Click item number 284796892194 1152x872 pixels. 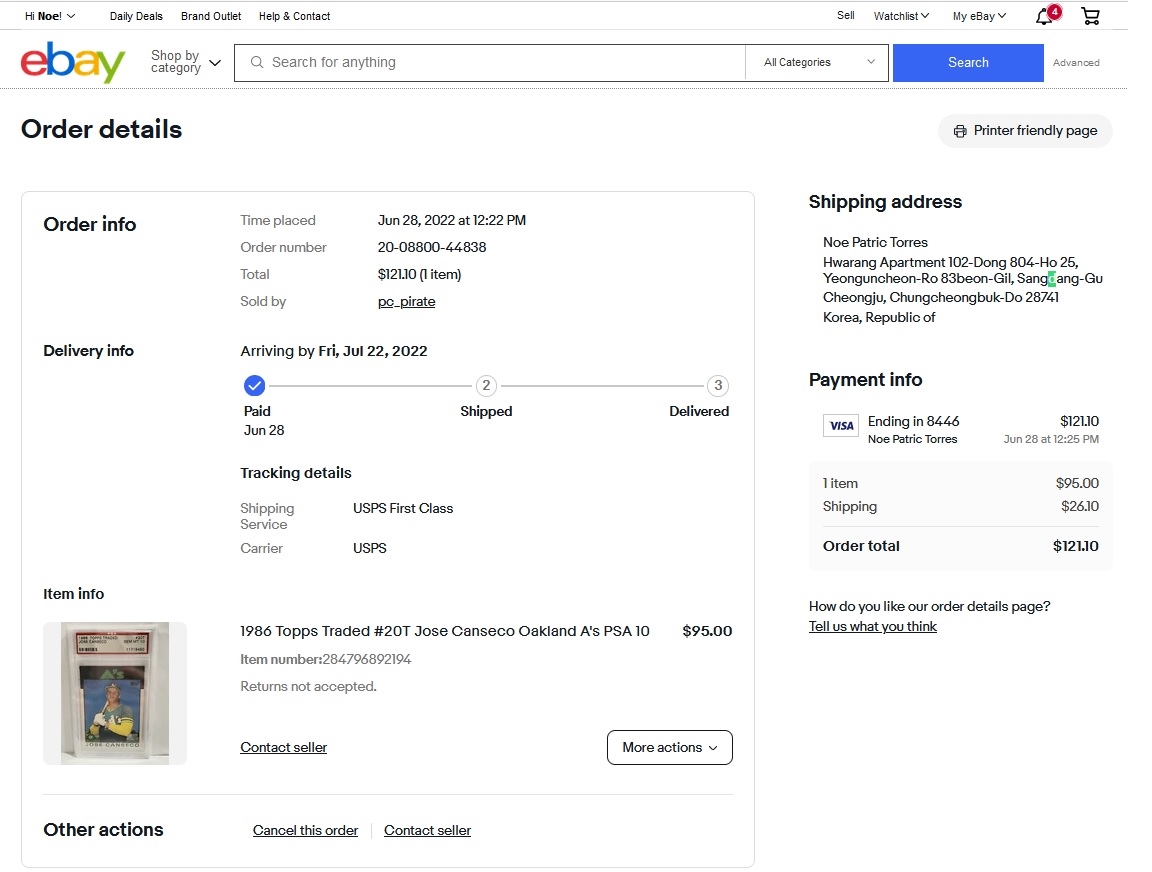pyautogui.click(x=367, y=660)
